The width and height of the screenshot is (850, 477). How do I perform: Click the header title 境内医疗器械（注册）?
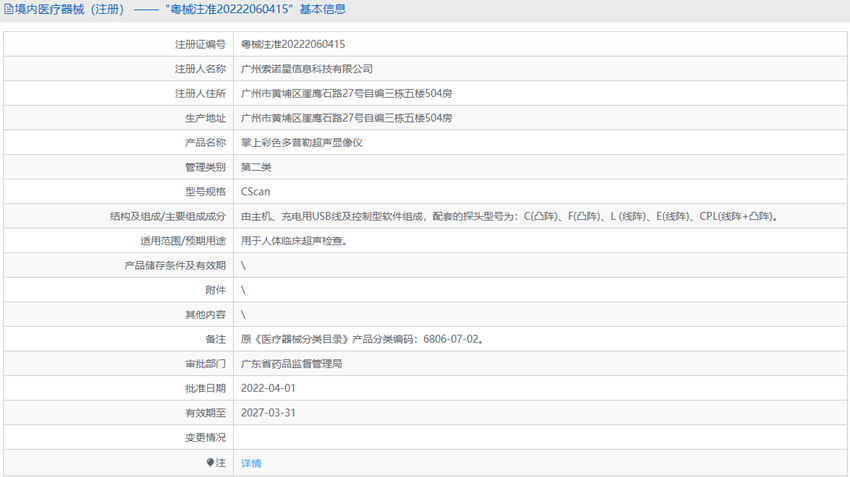click(72, 9)
